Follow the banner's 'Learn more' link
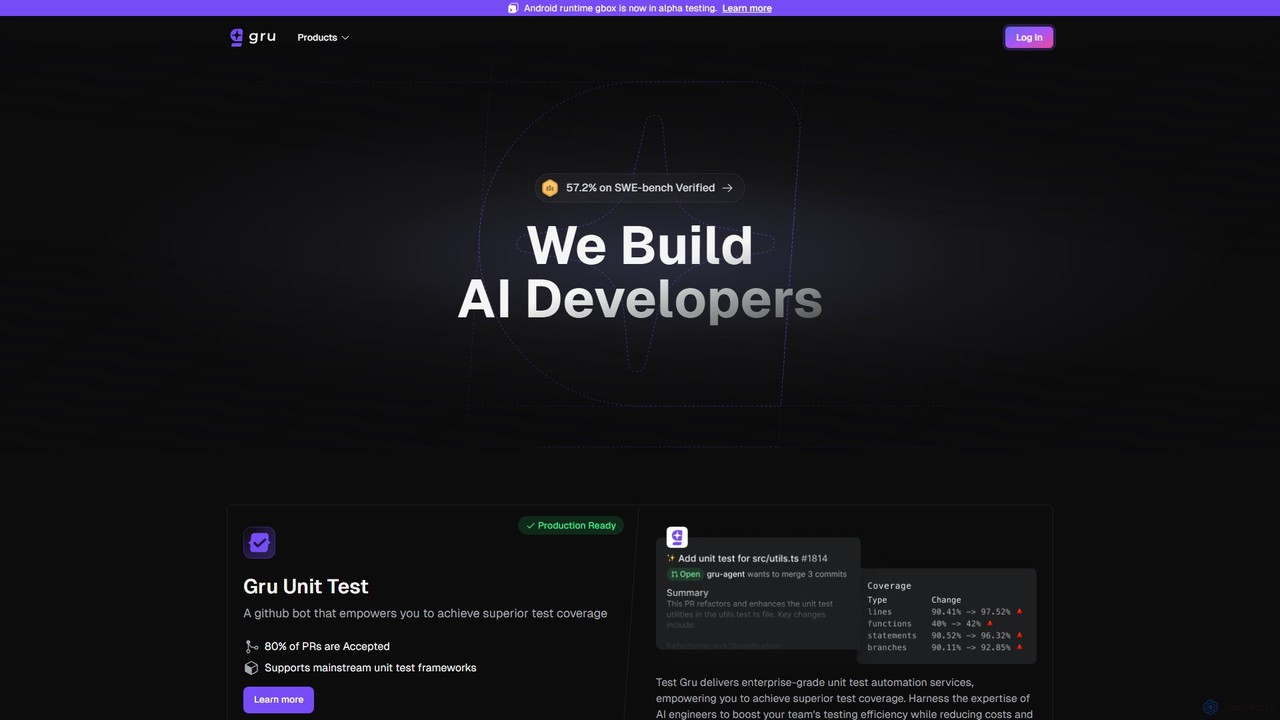The width and height of the screenshot is (1280, 720). tap(747, 8)
